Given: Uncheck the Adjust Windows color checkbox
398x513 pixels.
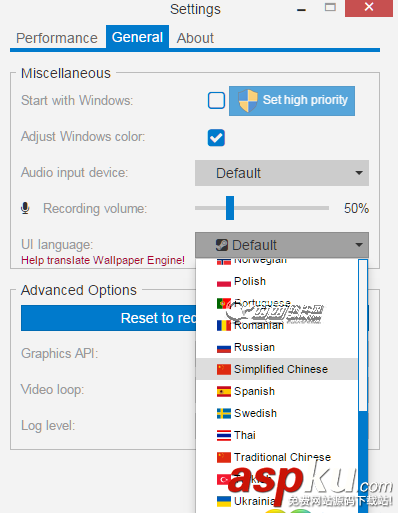Looking at the screenshot, I should (x=216, y=138).
